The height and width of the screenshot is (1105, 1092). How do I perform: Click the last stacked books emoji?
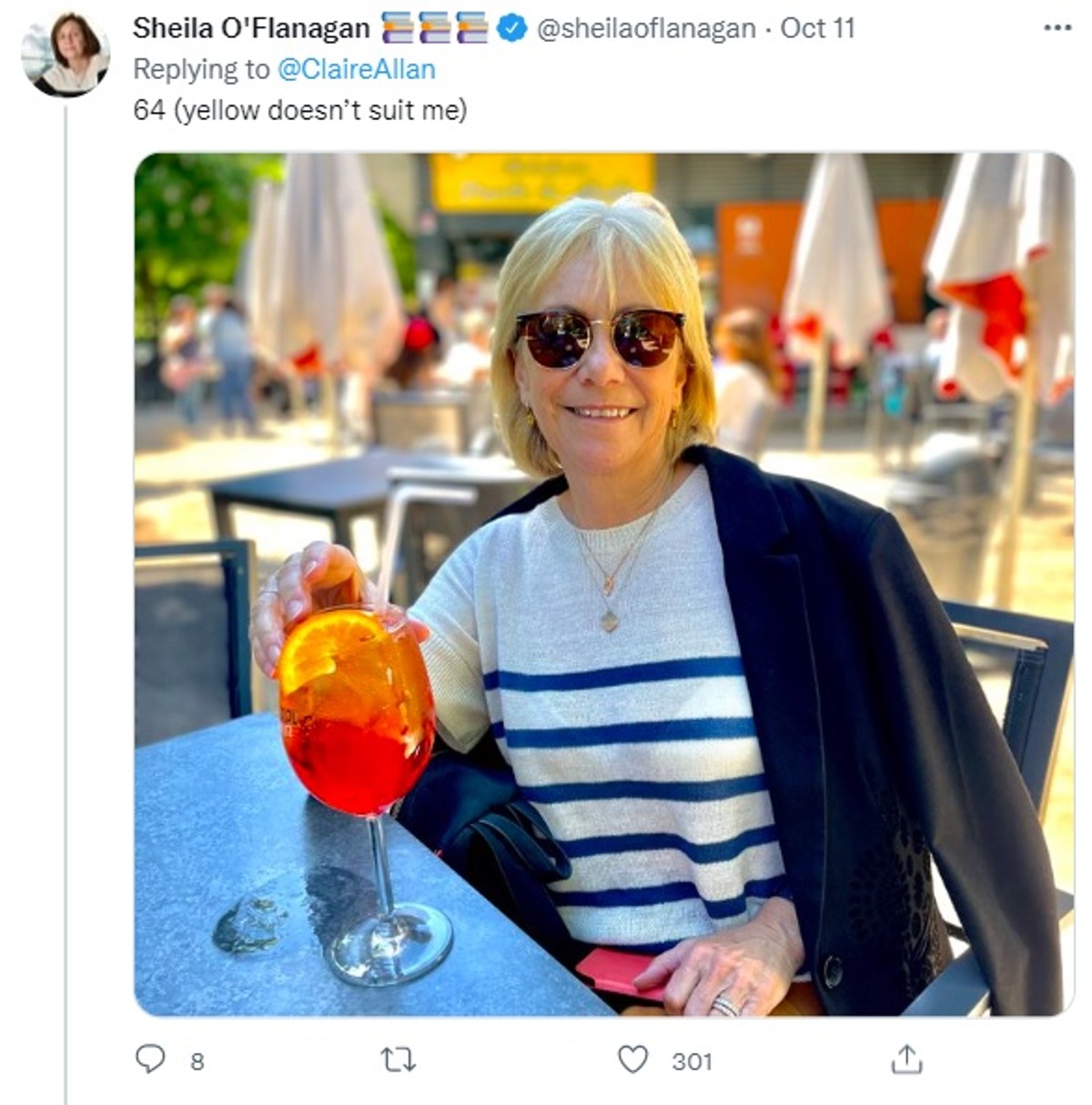coord(471,28)
